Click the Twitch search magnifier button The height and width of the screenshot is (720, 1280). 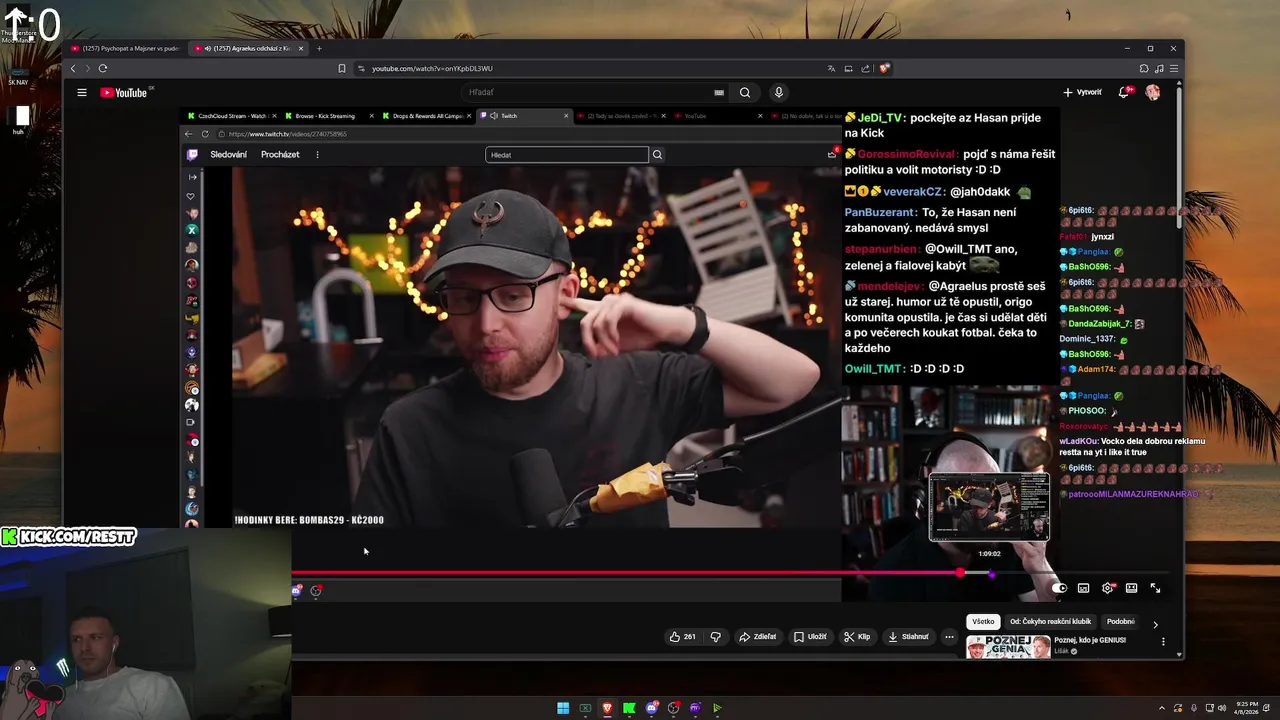pyautogui.click(x=657, y=155)
